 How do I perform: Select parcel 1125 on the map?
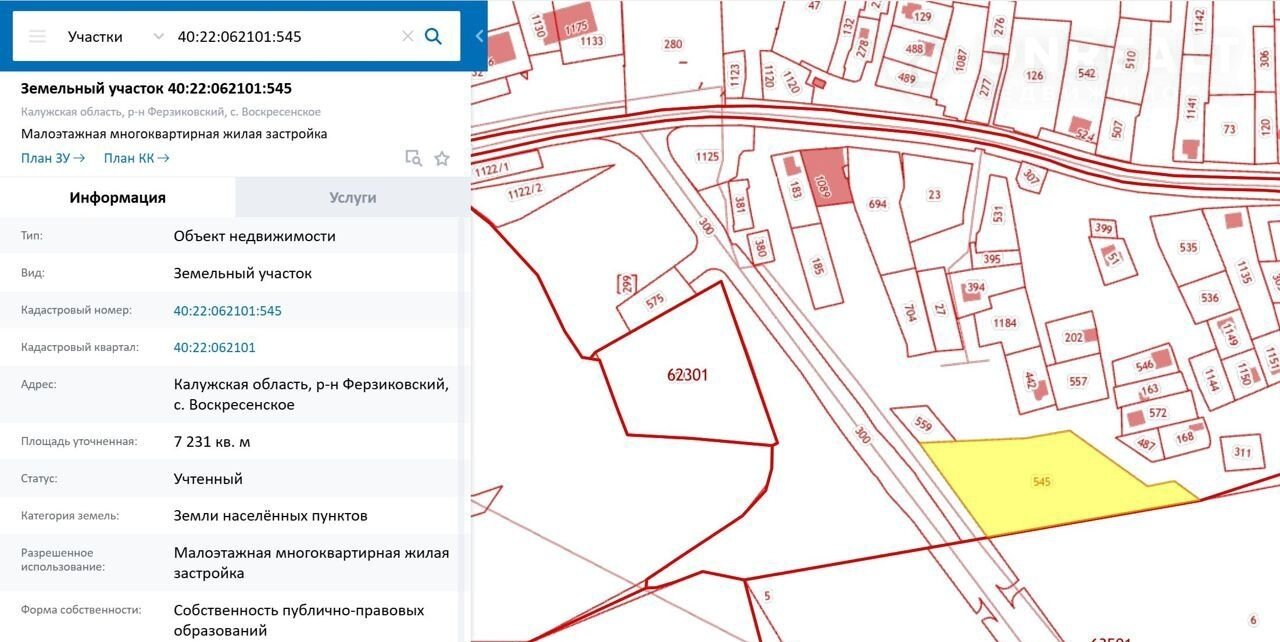[x=708, y=157]
